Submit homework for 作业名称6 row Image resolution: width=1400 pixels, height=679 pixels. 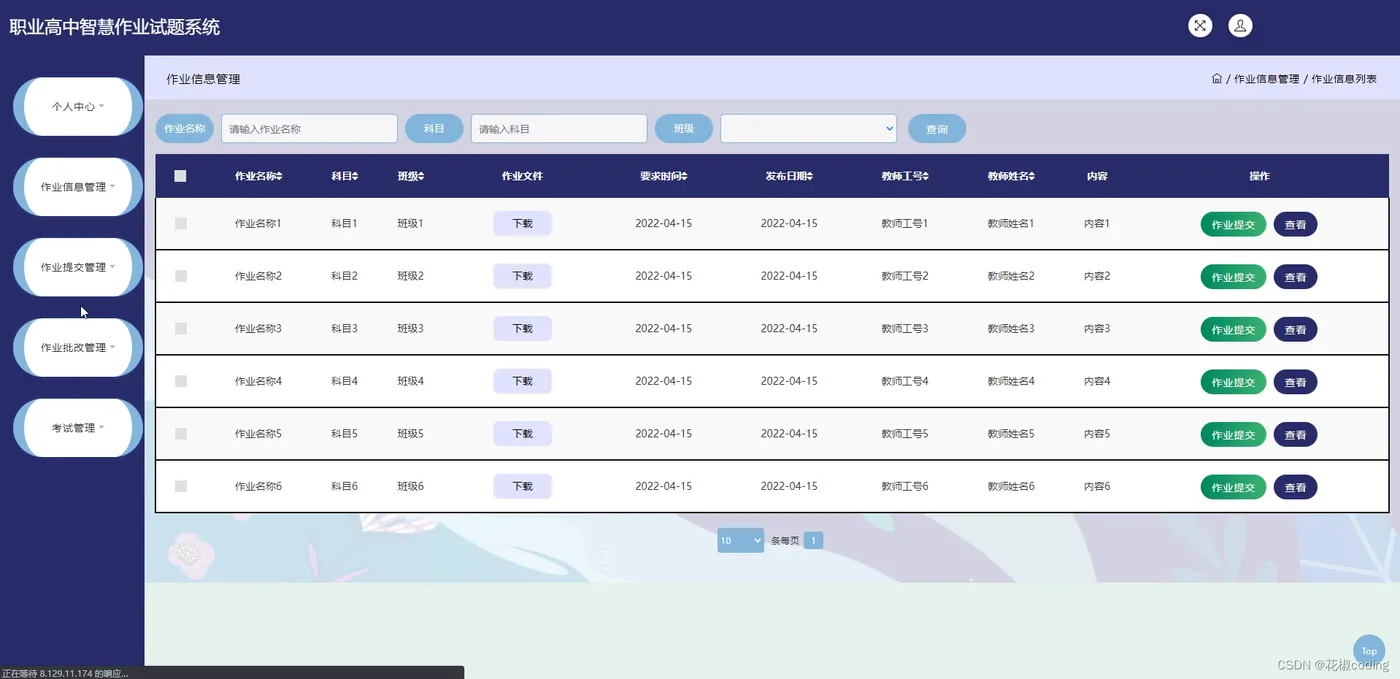(x=1233, y=487)
